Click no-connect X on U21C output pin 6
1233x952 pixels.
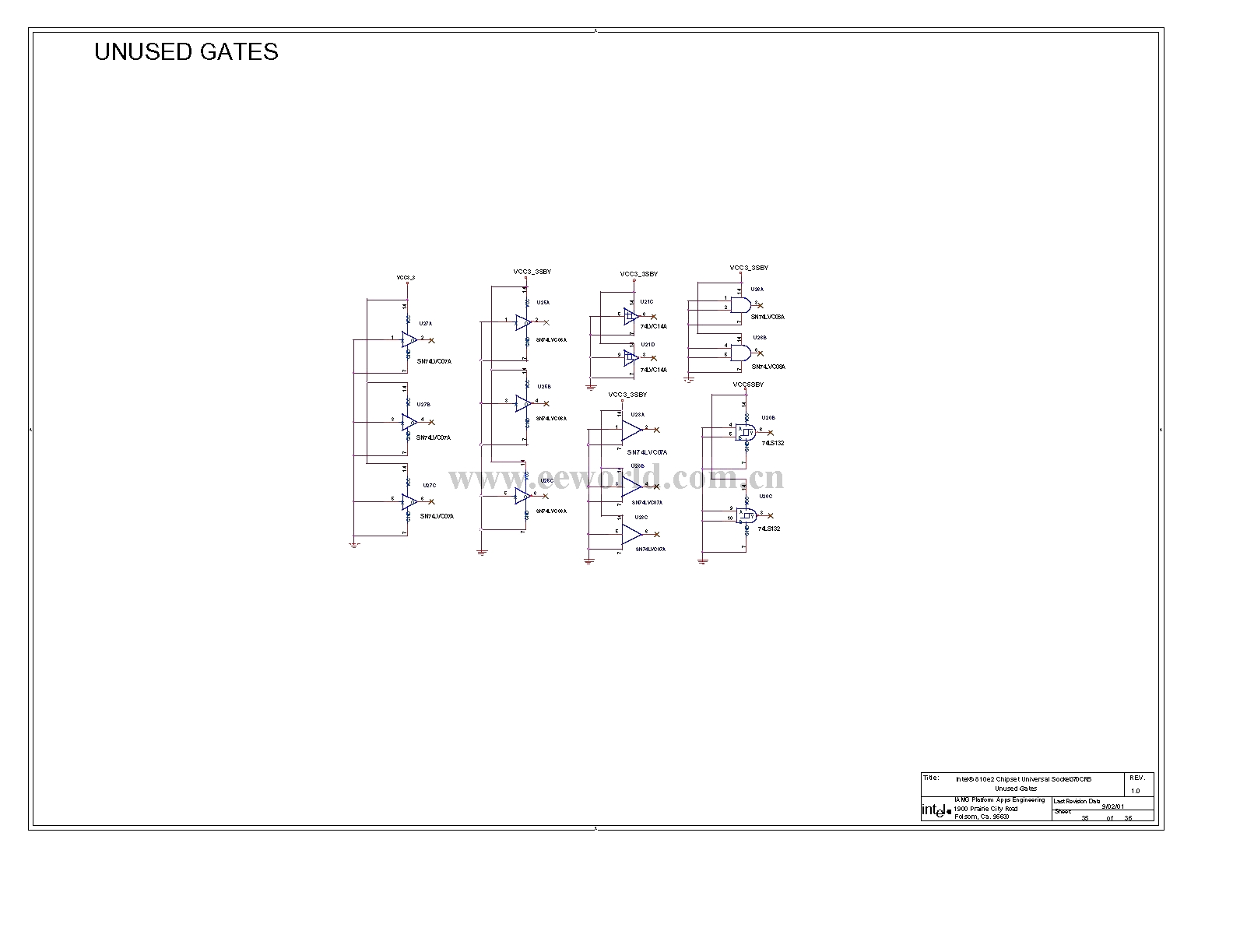coord(653,316)
